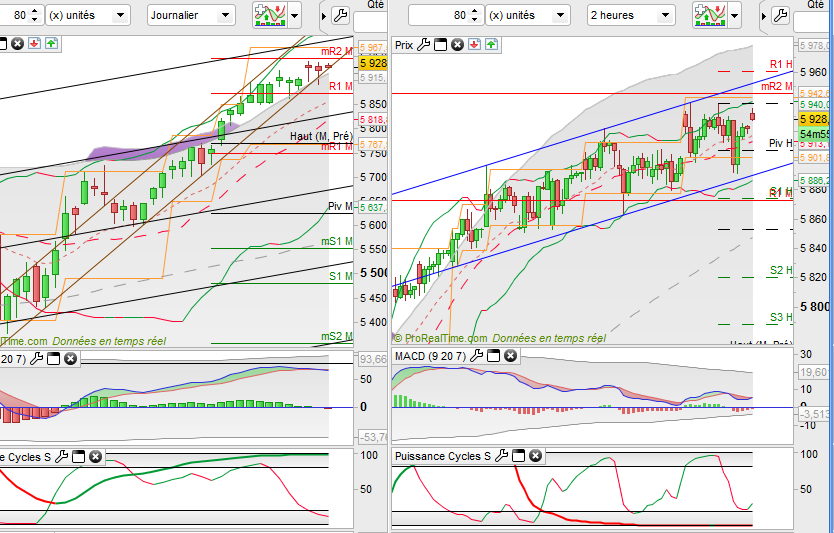Click the Prix panel label
Image resolution: width=834 pixels, height=533 pixels.
pyautogui.click(x=404, y=45)
